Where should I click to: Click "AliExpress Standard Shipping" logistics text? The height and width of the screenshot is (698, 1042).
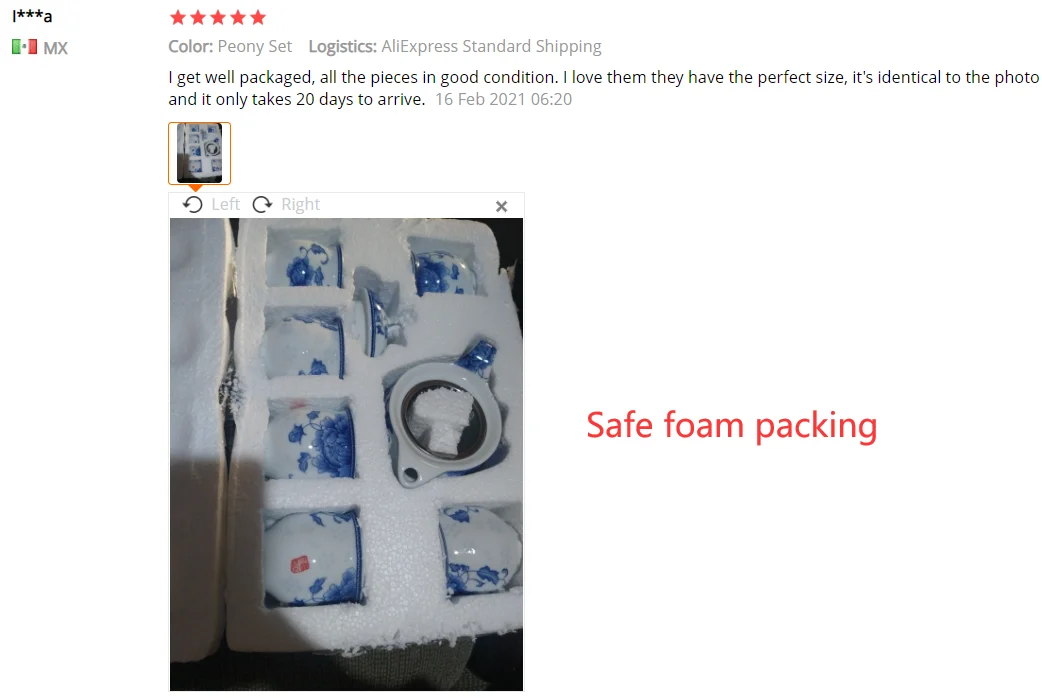point(491,47)
